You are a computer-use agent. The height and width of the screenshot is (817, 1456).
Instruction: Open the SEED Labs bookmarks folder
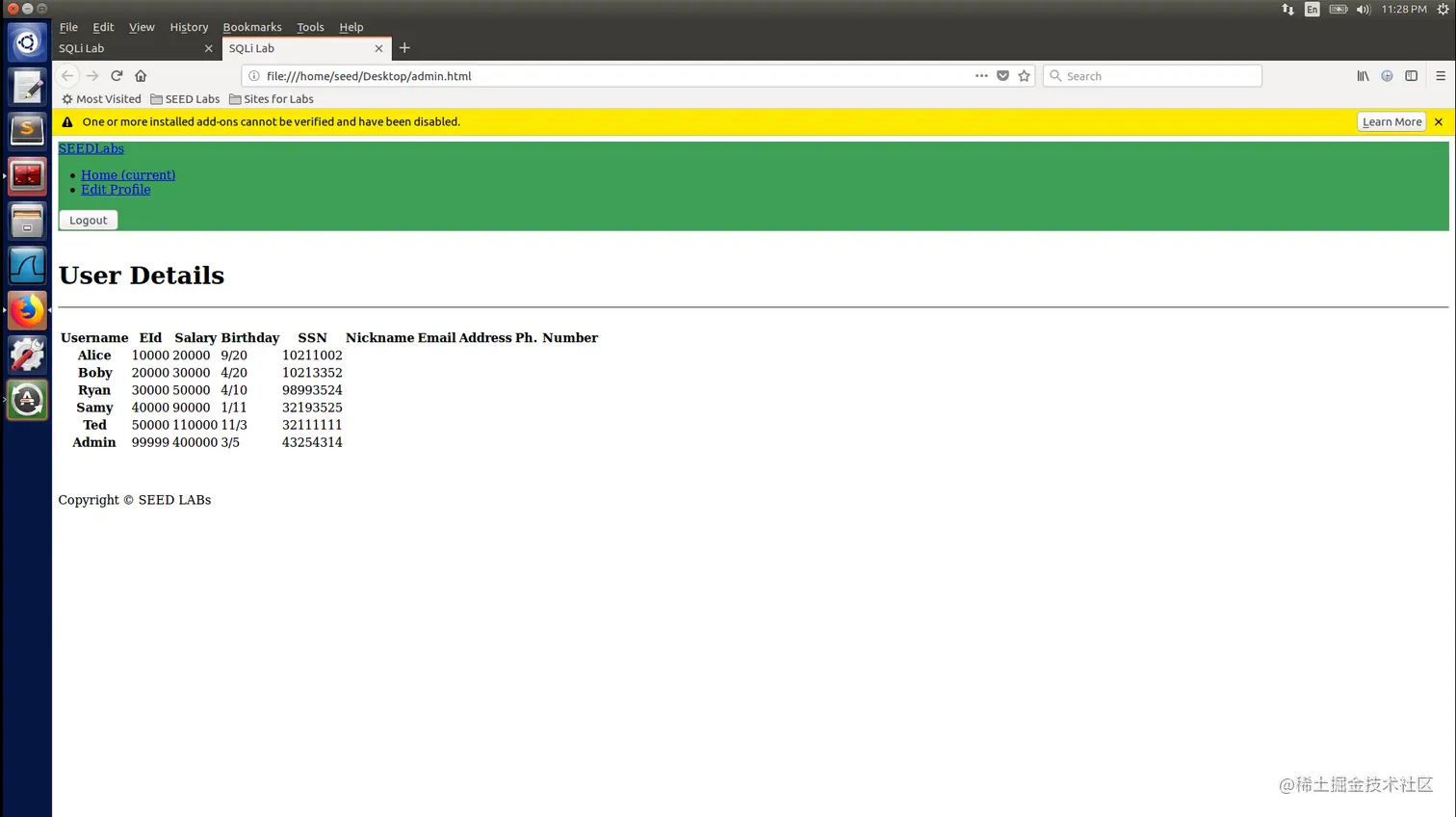click(x=185, y=99)
